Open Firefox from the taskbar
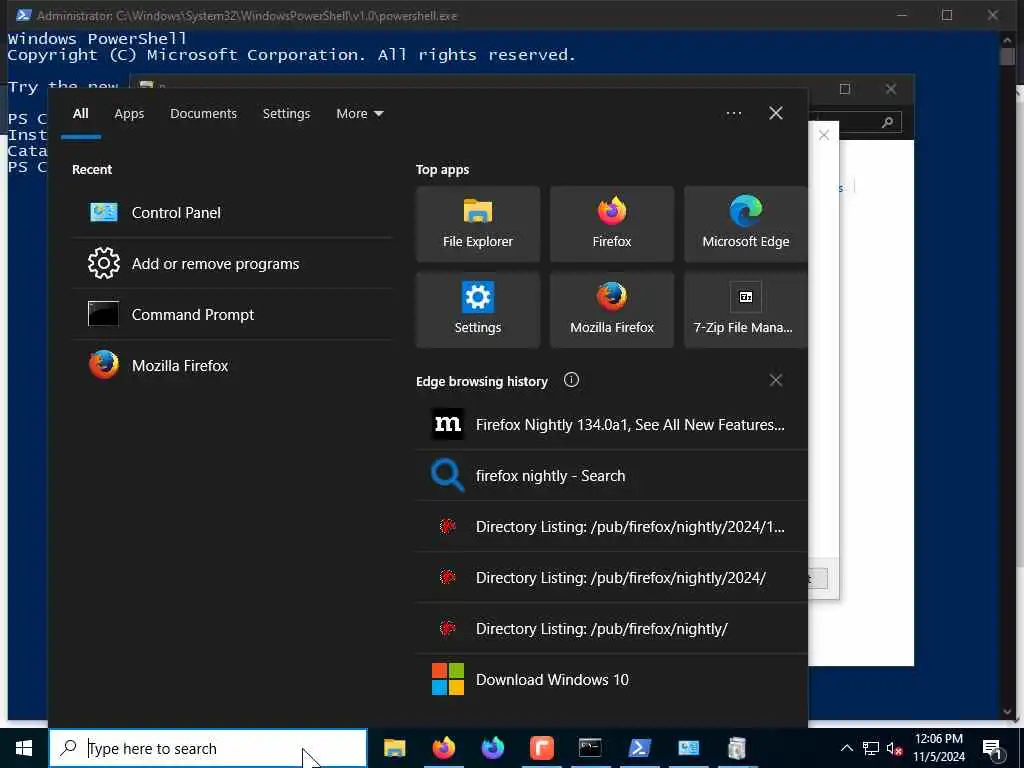 click(444, 748)
